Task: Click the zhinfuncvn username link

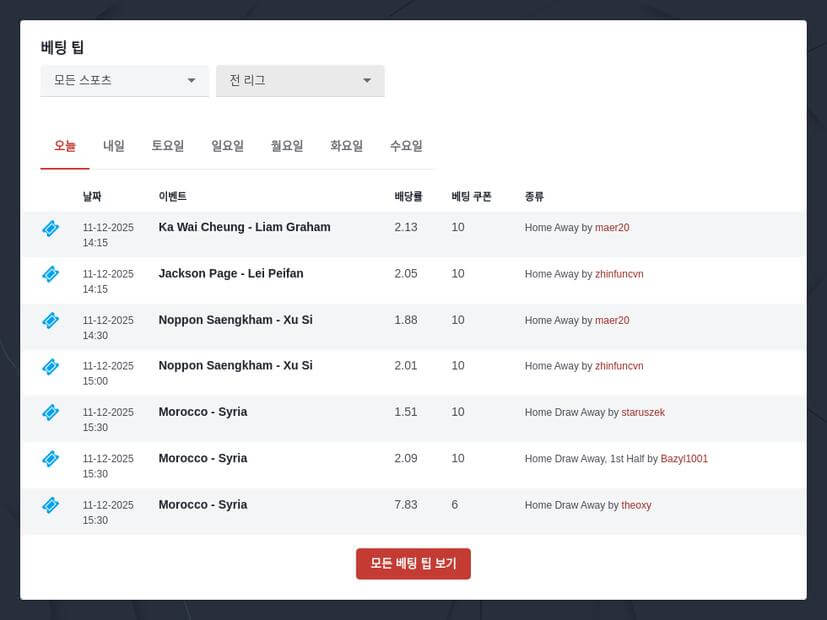Action: click(619, 273)
